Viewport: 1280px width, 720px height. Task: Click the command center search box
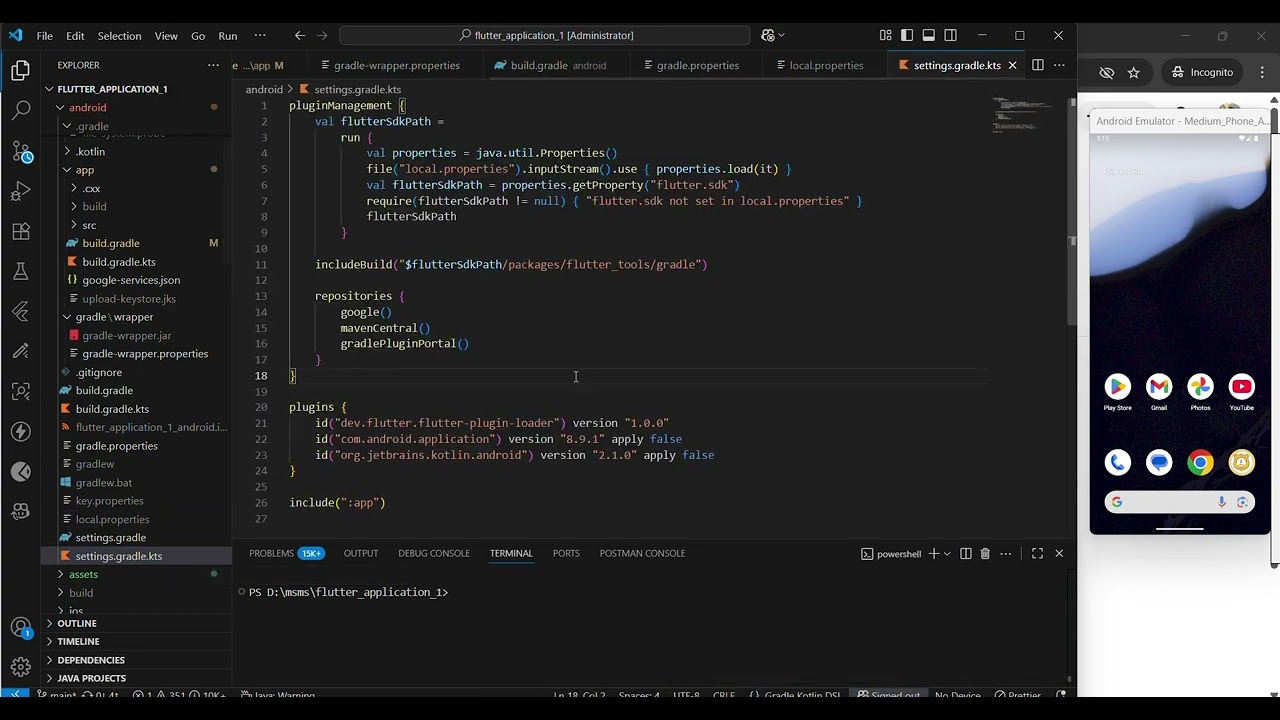[x=545, y=35]
